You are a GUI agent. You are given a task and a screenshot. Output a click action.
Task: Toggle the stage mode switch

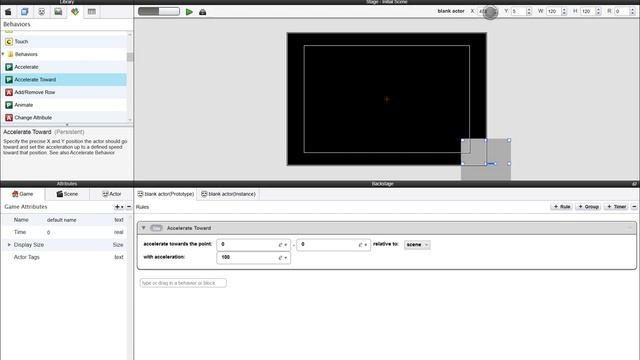point(159,11)
